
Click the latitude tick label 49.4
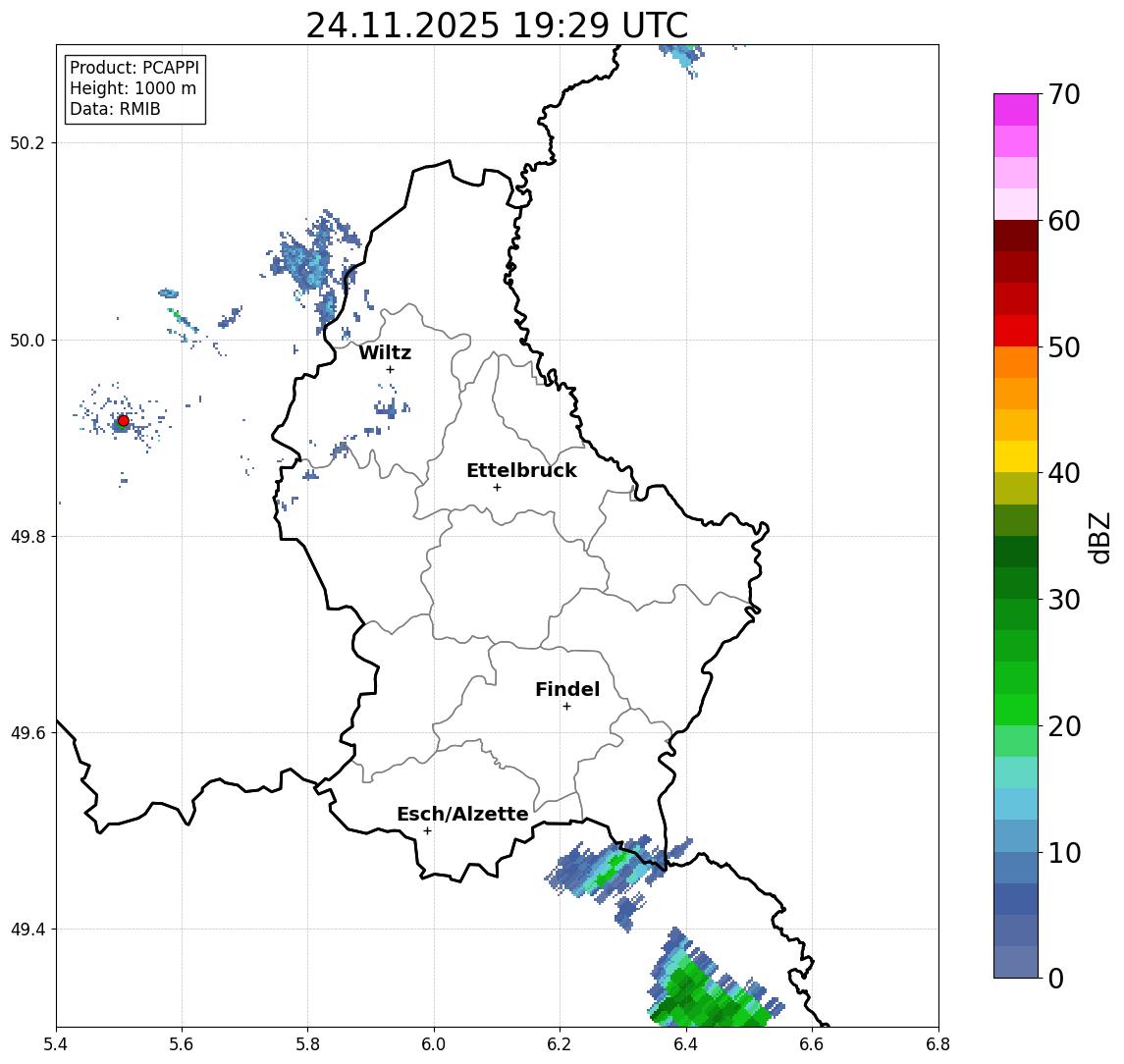coord(27,930)
